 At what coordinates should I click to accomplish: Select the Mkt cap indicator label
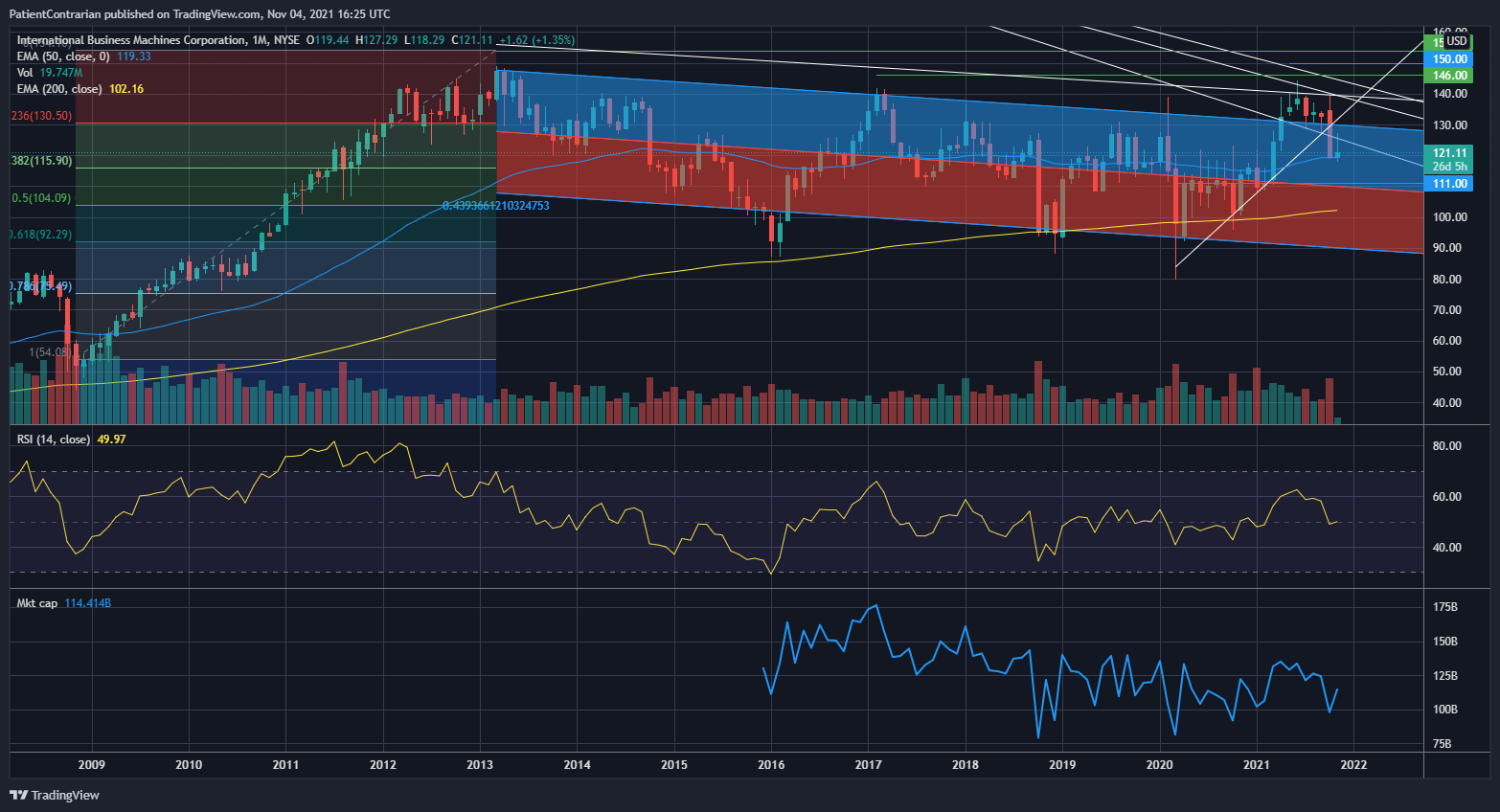(37, 603)
